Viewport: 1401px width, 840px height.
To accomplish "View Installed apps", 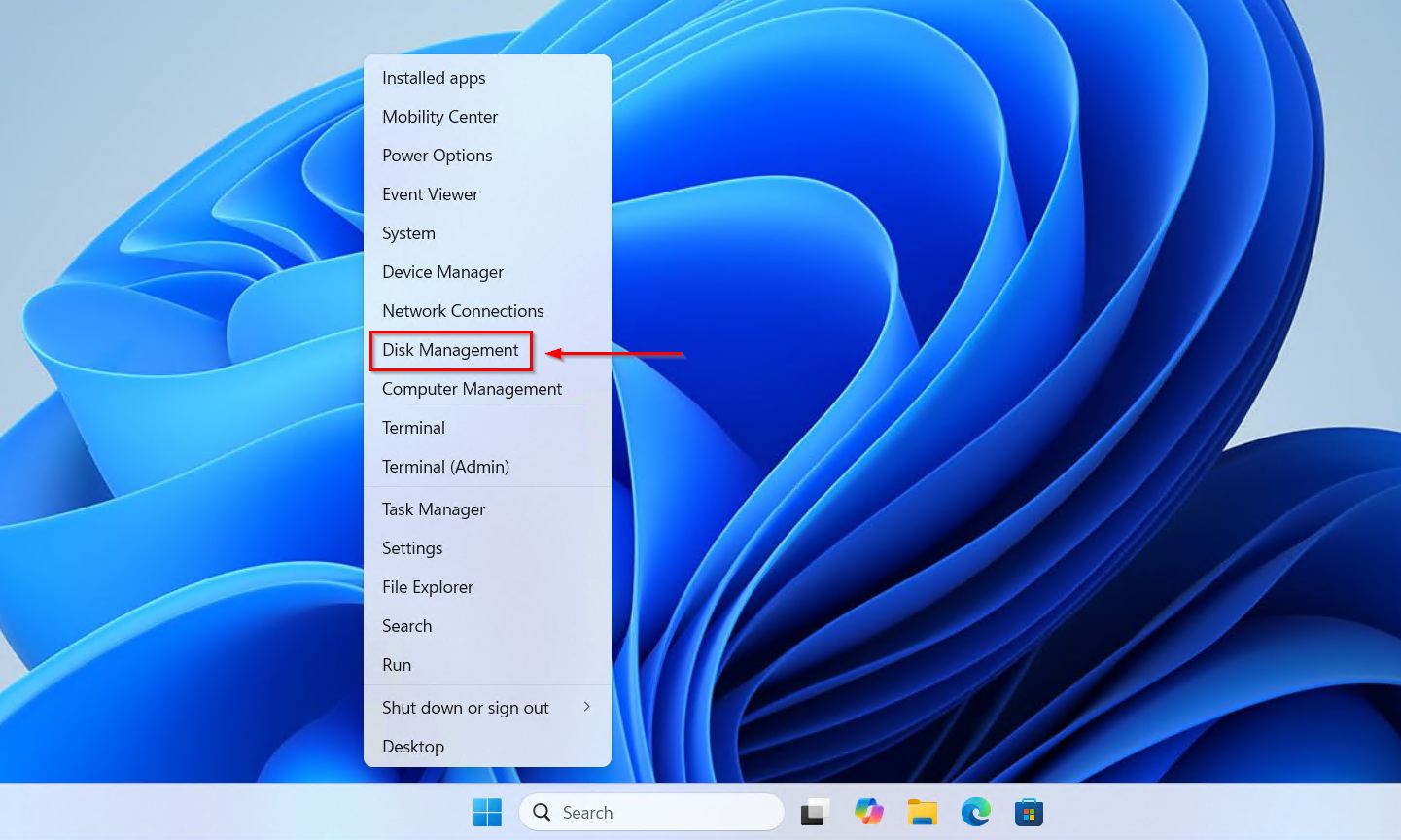I will [x=434, y=78].
